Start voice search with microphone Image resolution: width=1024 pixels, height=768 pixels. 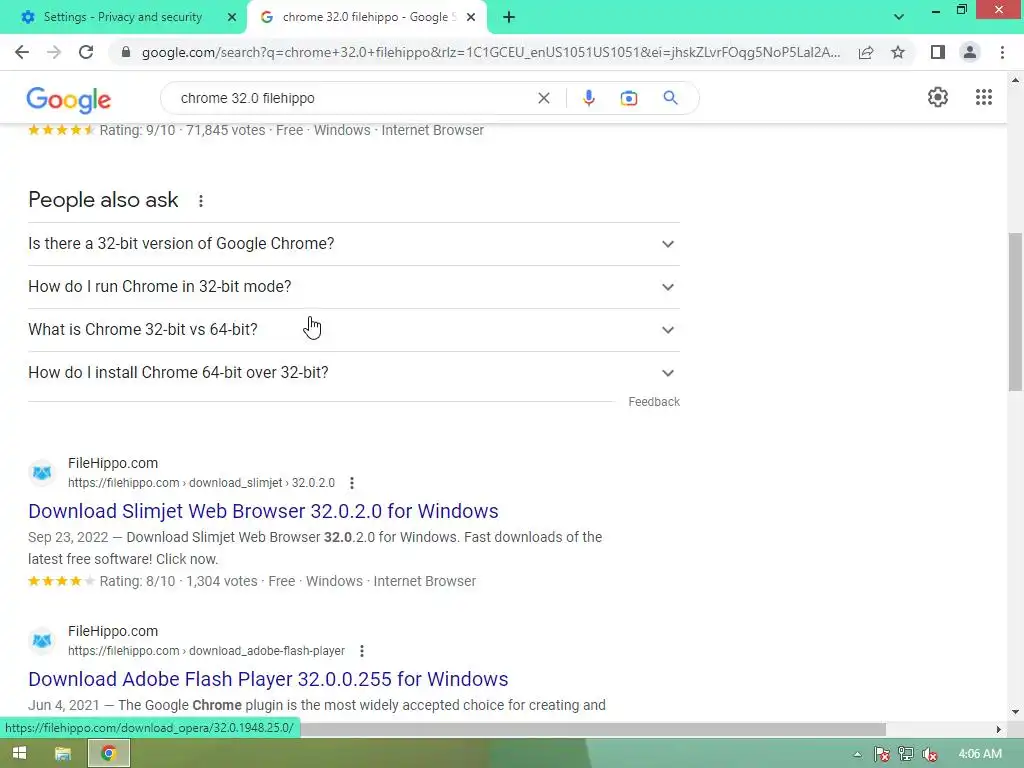[588, 98]
